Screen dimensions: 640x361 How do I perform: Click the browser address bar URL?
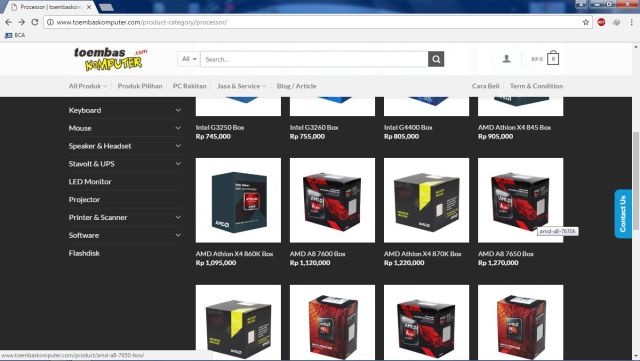(142, 22)
